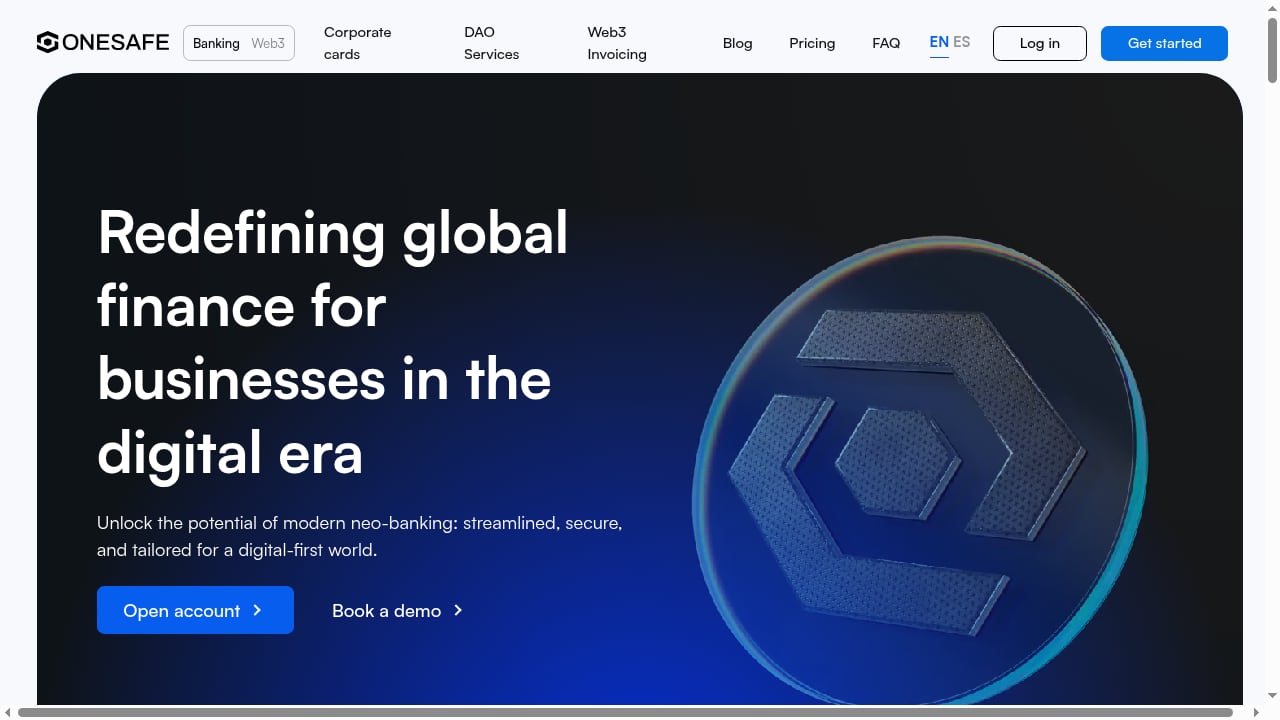Switch language to ES
Image resolution: width=1280 pixels, height=720 pixels.
pos(961,42)
